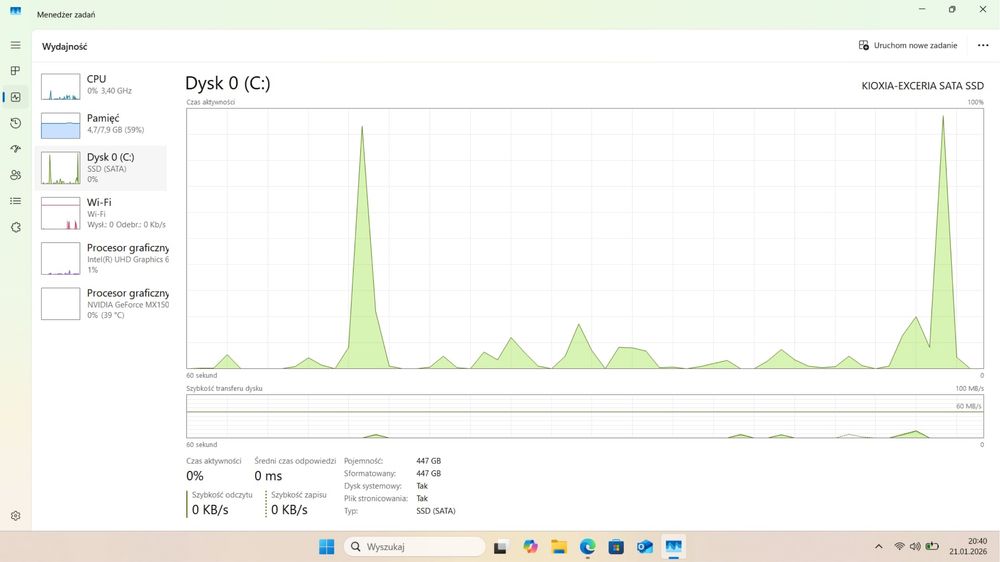Viewport: 1000px width, 562px height.
Task: Open Copilot from the taskbar
Action: [x=530, y=547]
